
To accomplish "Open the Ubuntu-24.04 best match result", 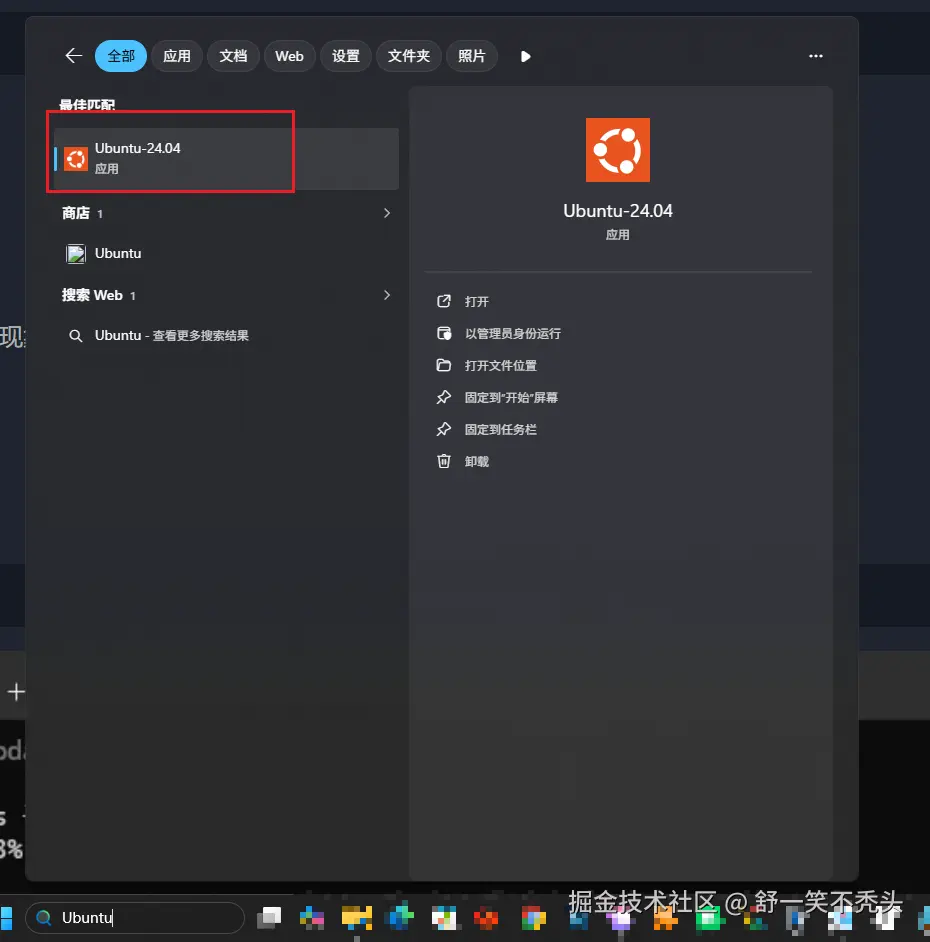I will pos(226,159).
